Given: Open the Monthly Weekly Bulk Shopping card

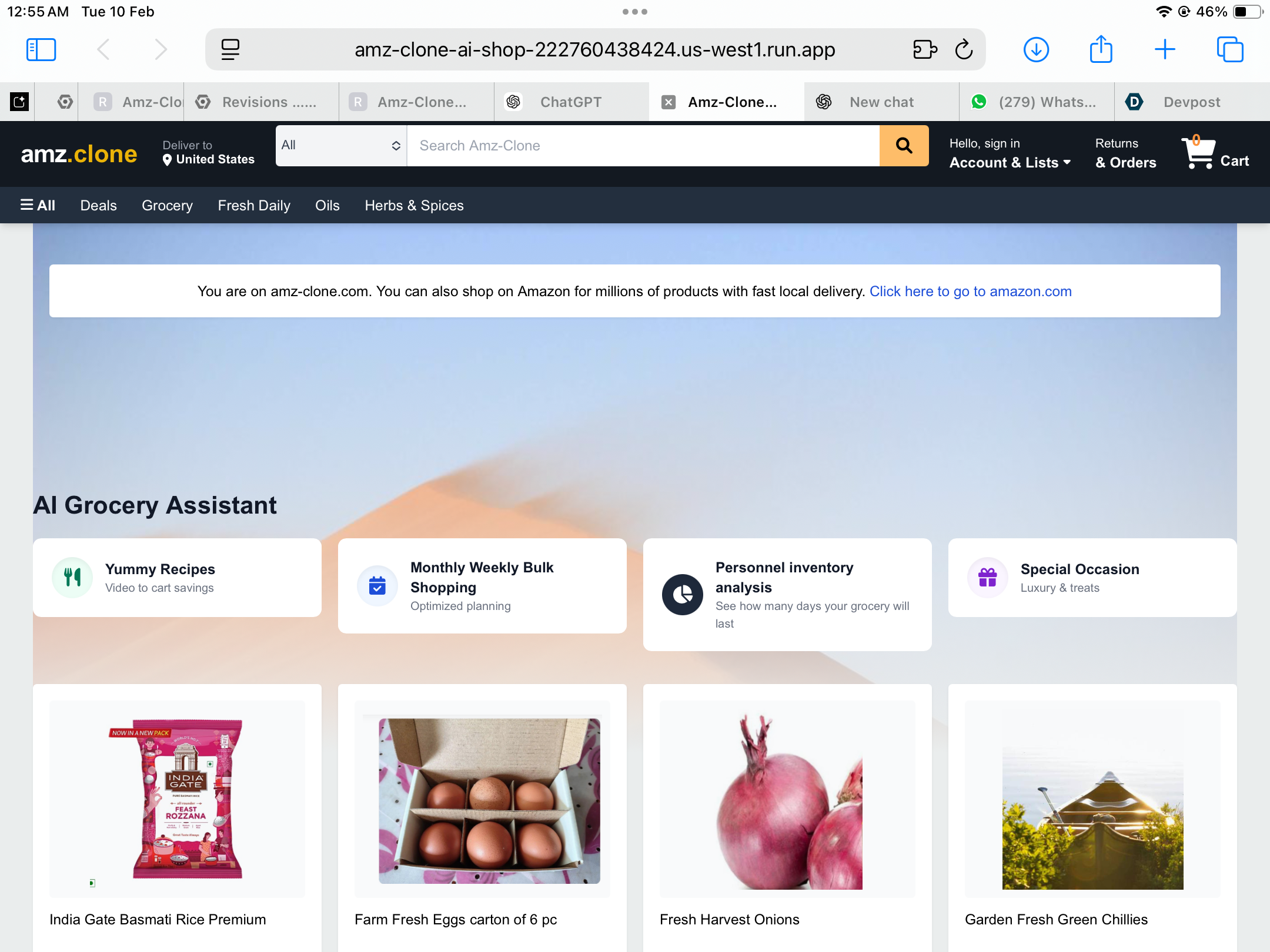Looking at the screenshot, I should 482,586.
